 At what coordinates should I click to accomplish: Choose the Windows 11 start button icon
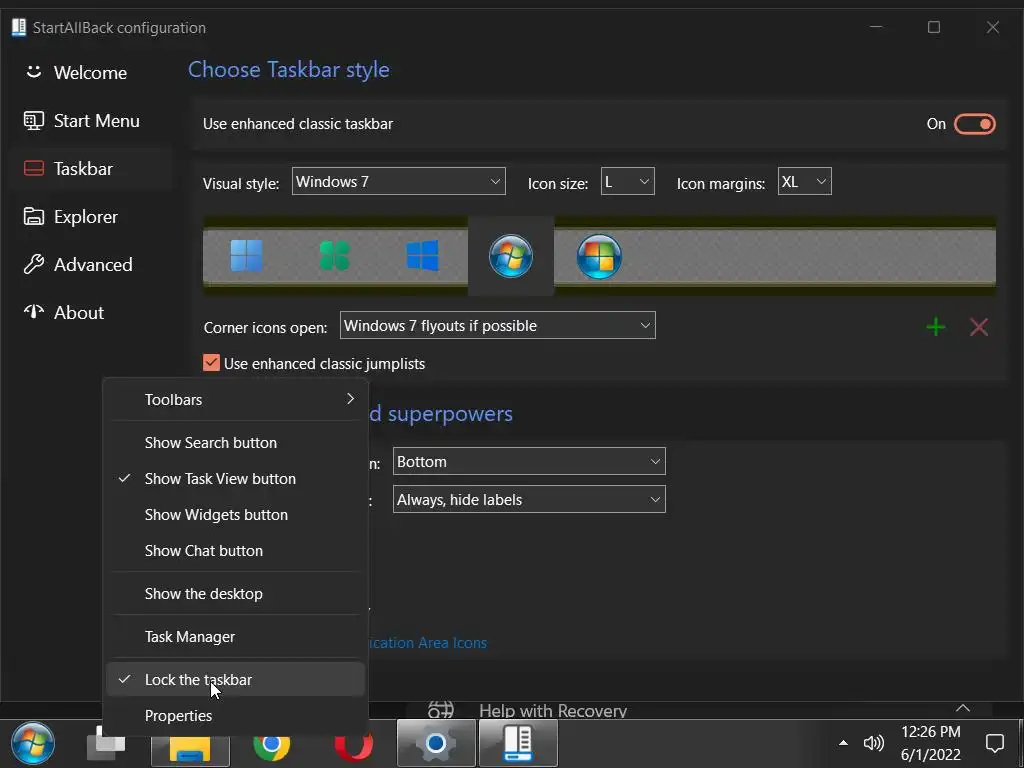click(246, 255)
